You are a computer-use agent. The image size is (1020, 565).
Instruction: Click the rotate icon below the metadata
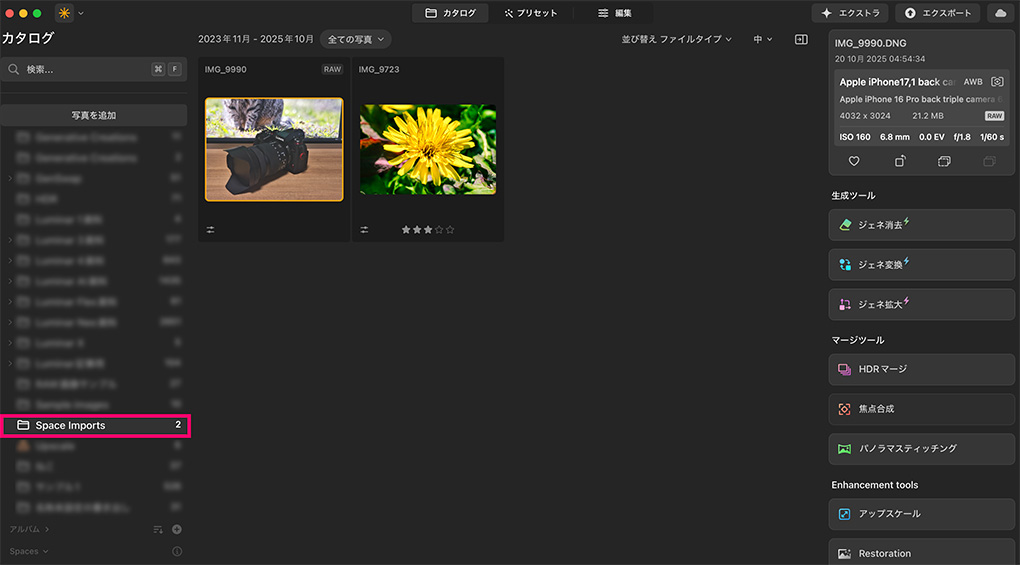900,161
